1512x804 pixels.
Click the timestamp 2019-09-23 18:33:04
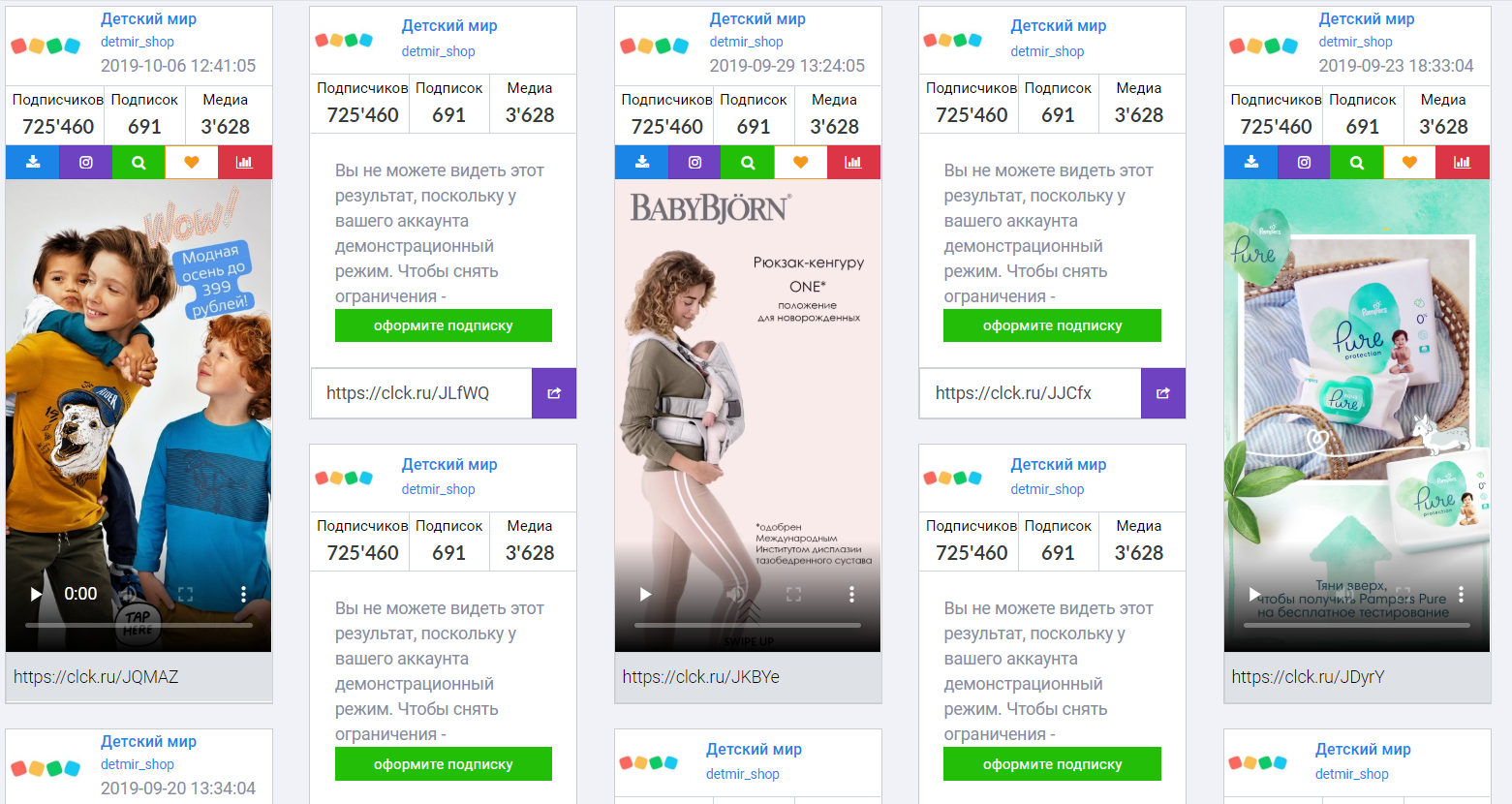(x=1396, y=66)
